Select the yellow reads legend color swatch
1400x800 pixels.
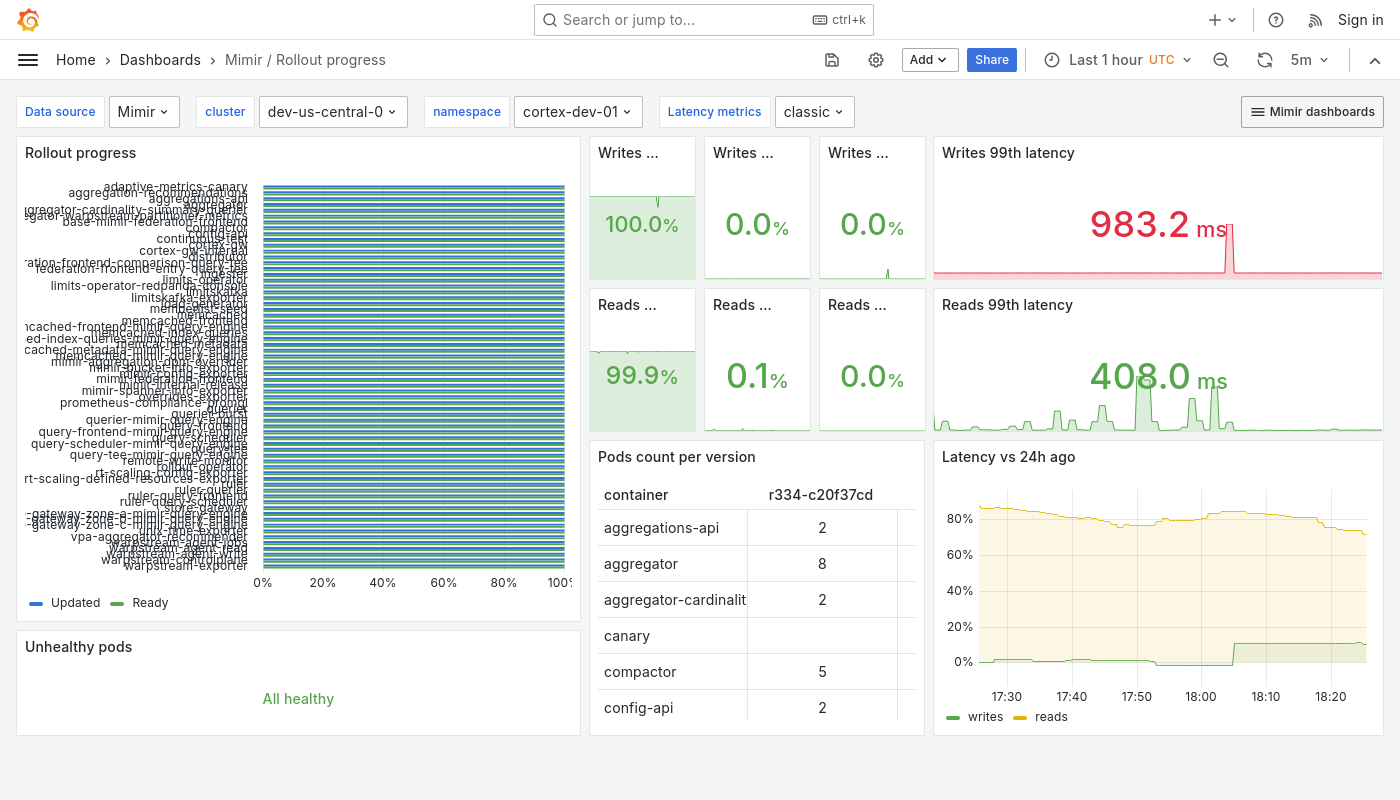tap(1020, 717)
